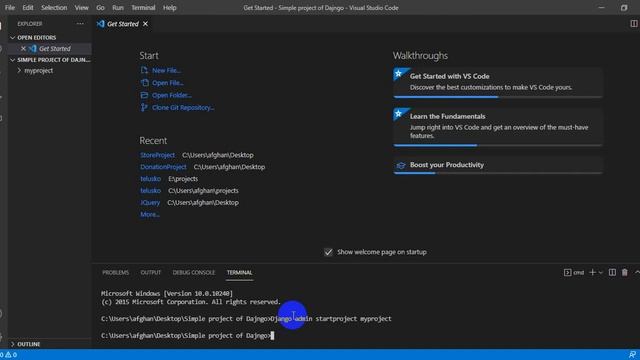640x360 pixels.
Task: Create a new terminal with plus icon
Action: (592, 273)
